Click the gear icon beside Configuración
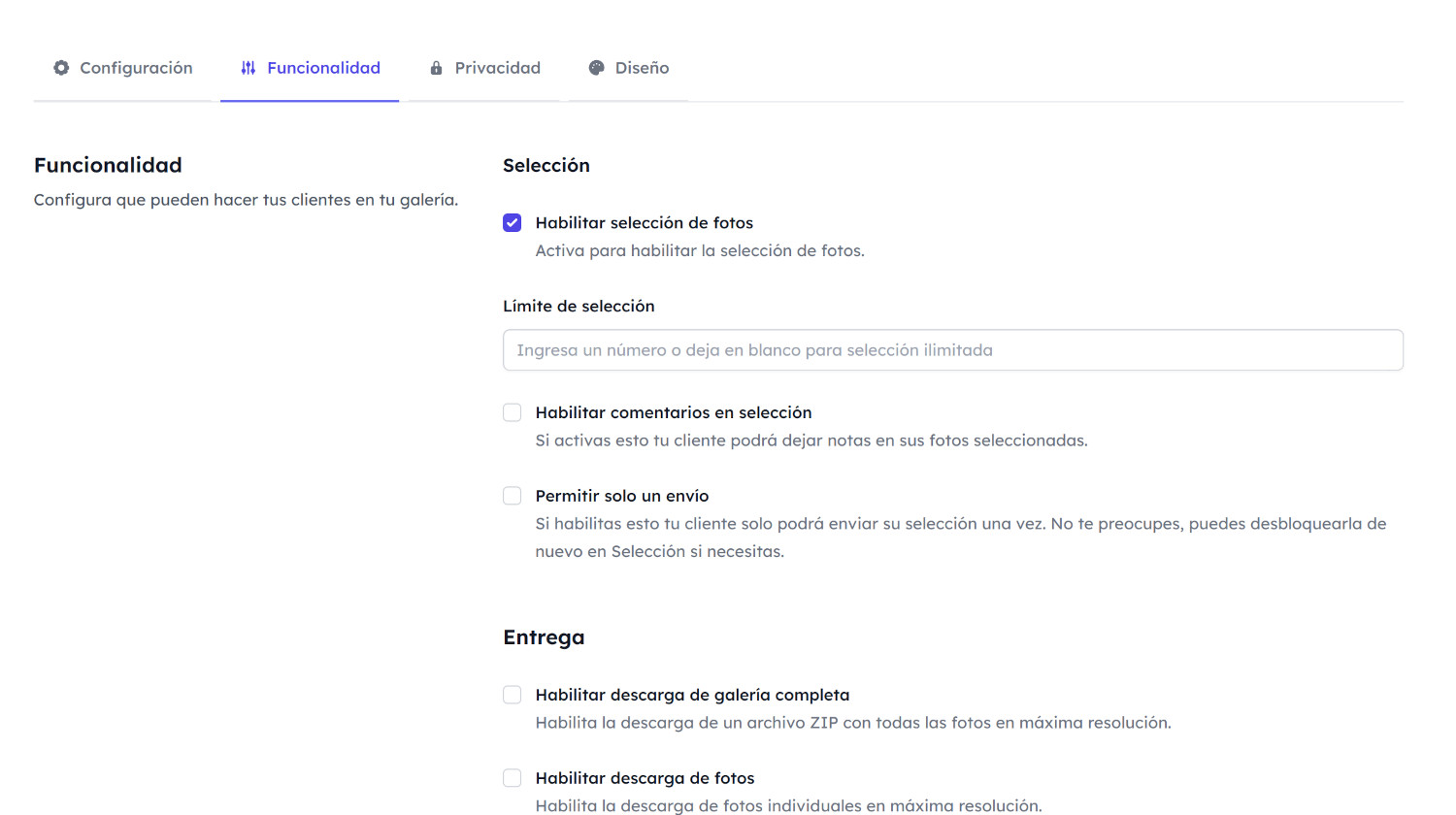The image size is (1456, 815). click(x=61, y=68)
